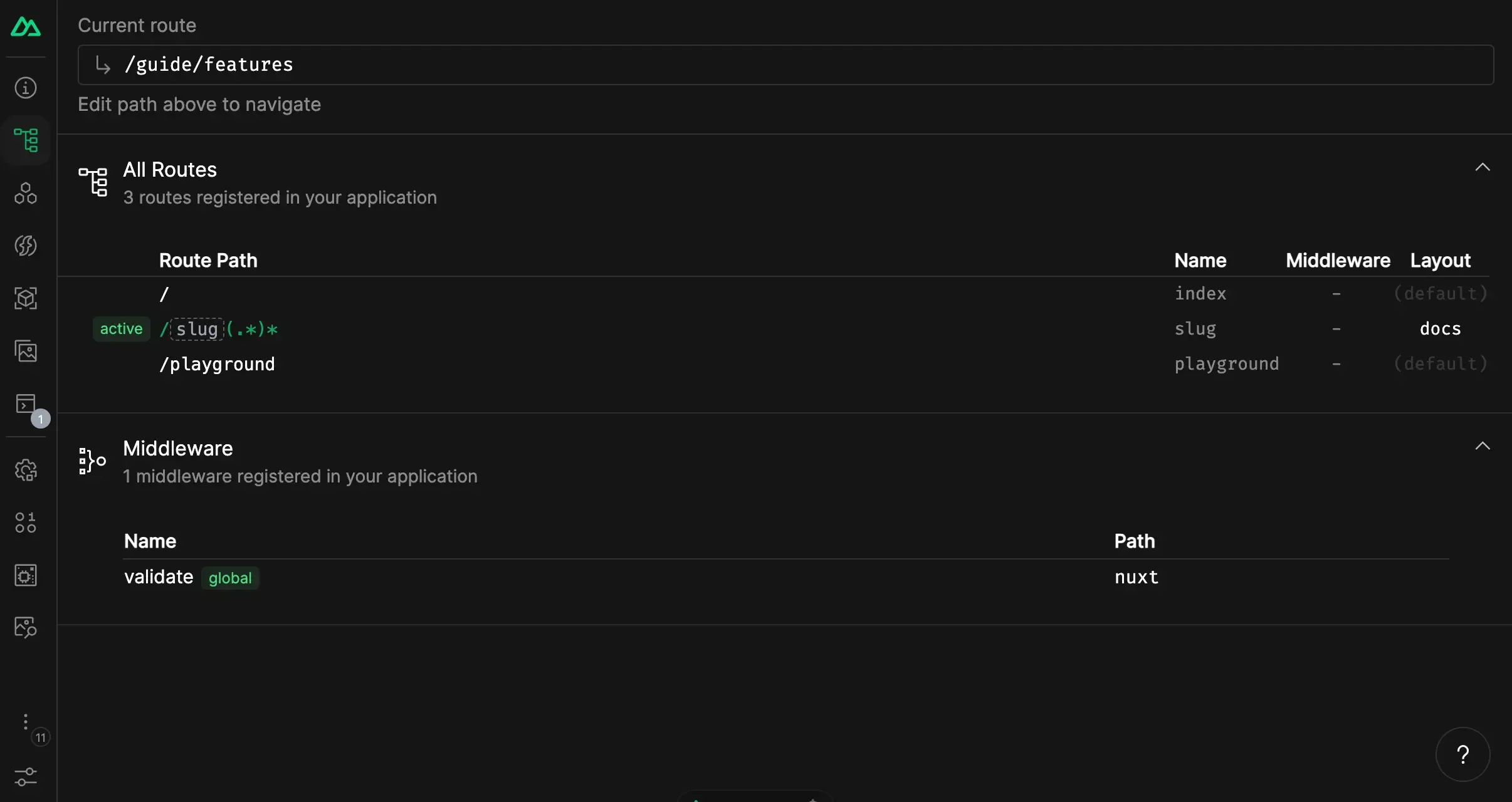Screen dimensions: 1512x802
Task: Open the image-search icon in sidebar
Action: [x=26, y=627]
